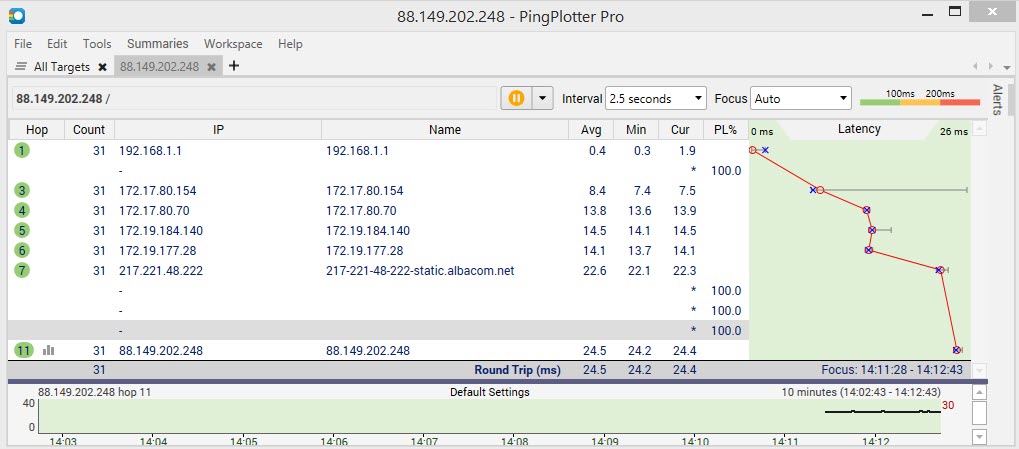1019x449 pixels.
Task: Click the hop 7 latency marker on graph
Action: (x=939, y=270)
